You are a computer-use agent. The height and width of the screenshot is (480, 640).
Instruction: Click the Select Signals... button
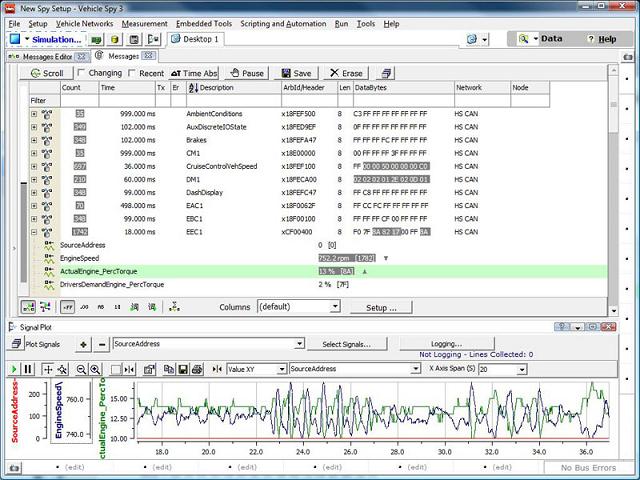pyautogui.click(x=346, y=344)
